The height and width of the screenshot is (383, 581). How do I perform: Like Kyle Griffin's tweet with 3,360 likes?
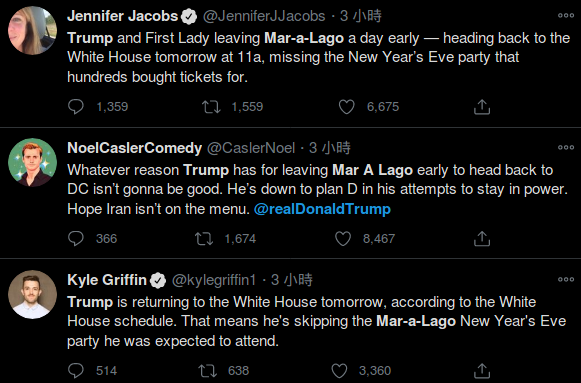click(339, 371)
